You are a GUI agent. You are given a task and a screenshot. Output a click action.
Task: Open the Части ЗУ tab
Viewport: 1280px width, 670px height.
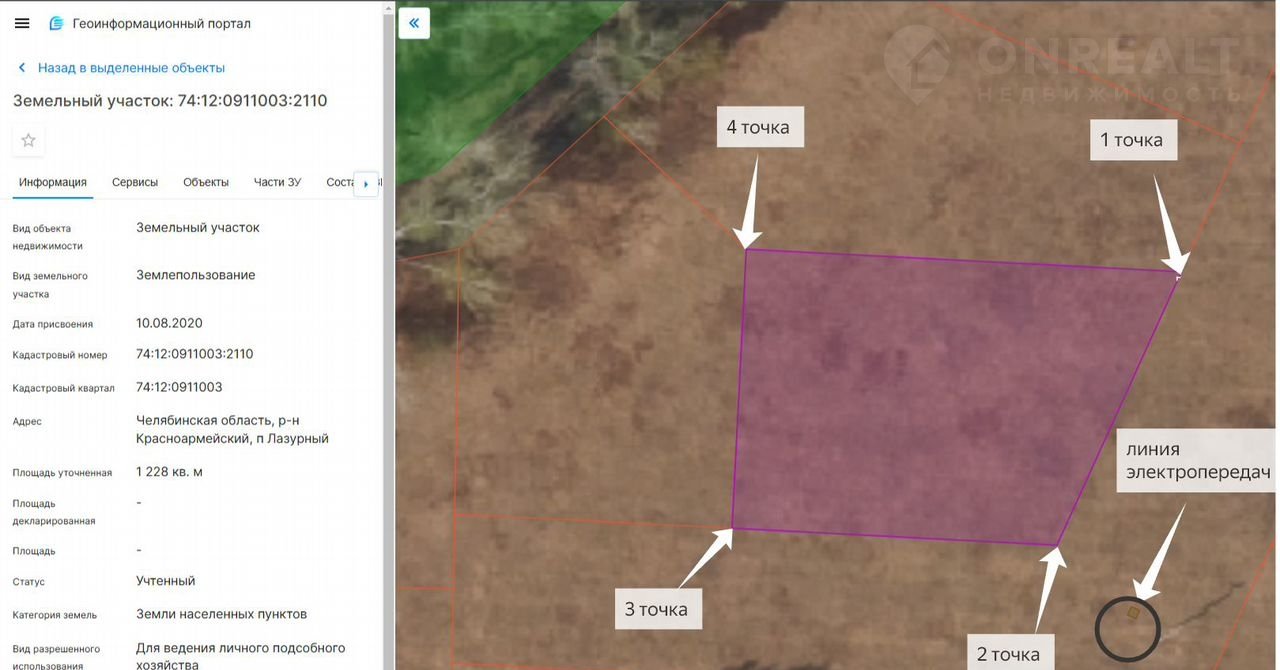277,182
